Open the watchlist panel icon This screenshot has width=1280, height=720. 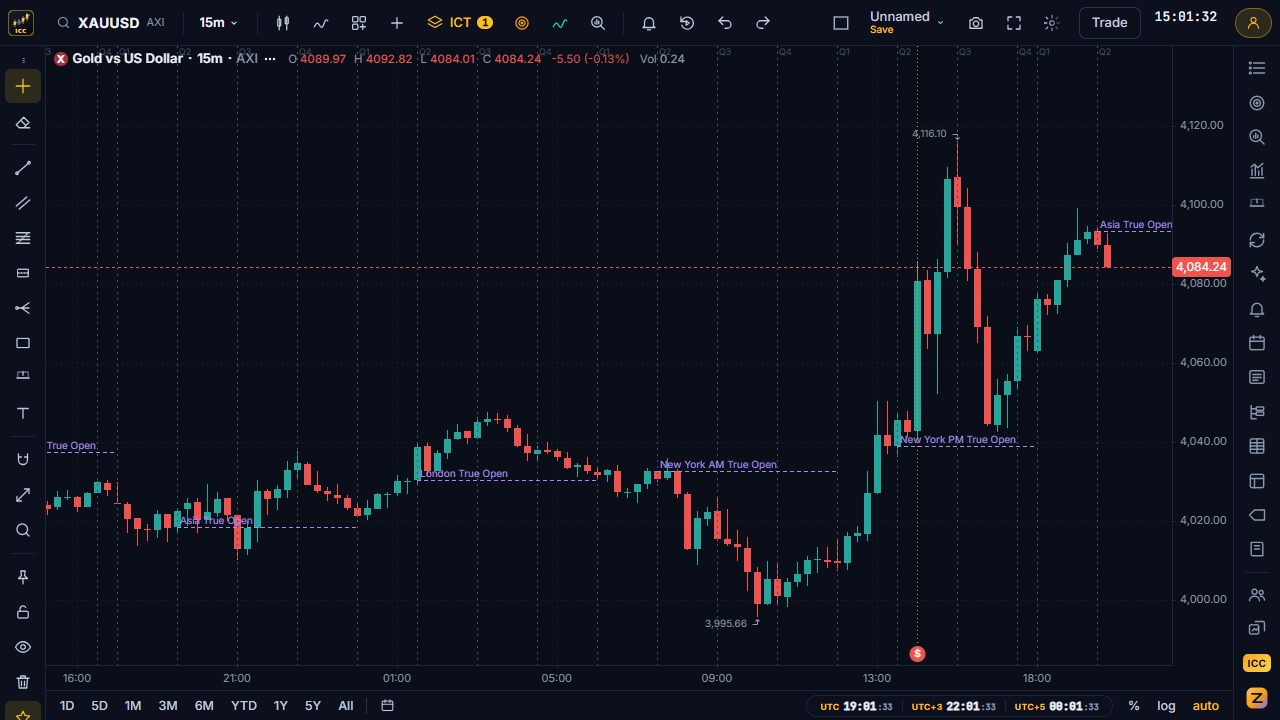click(x=1257, y=67)
